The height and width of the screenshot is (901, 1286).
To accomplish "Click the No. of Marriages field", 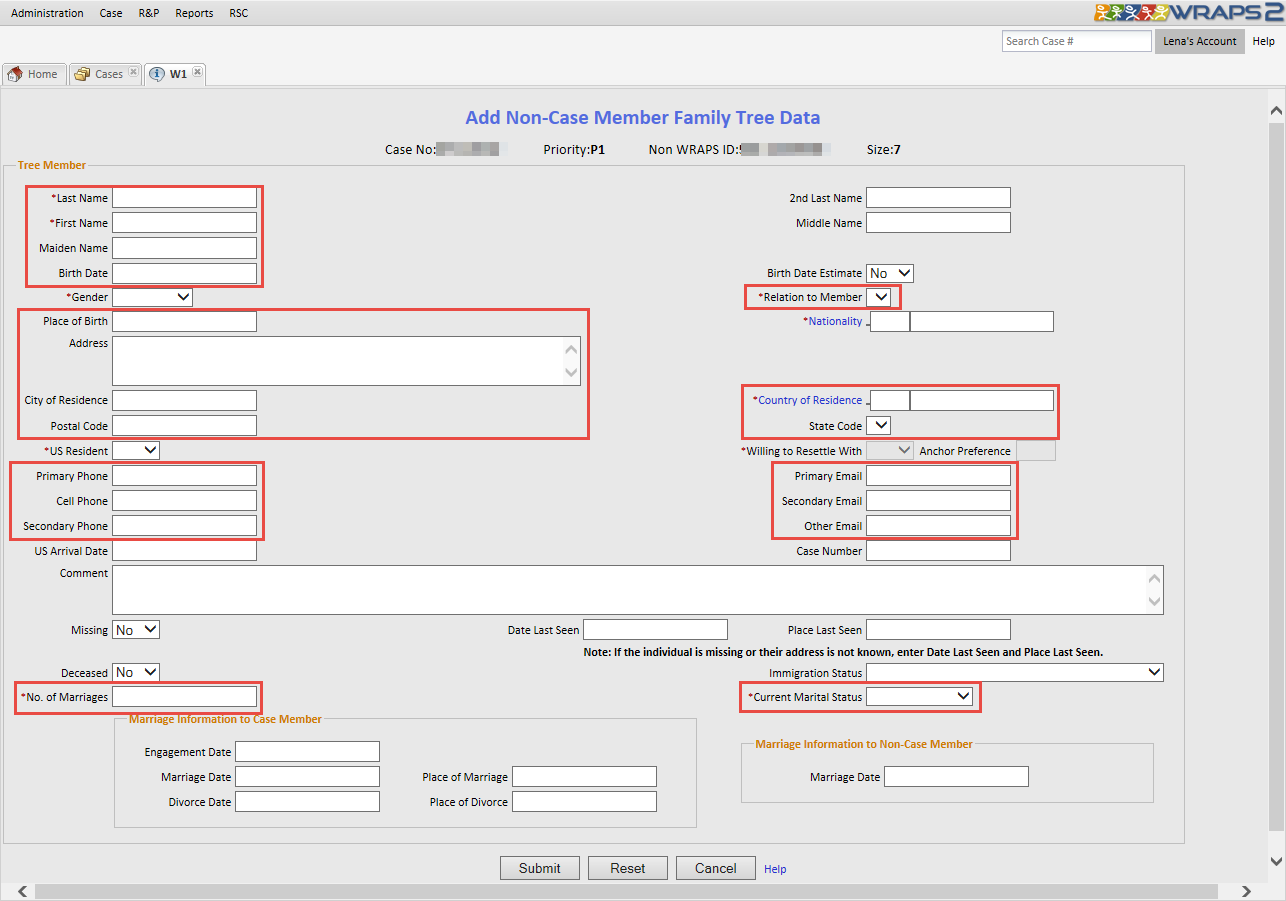I will (x=184, y=697).
